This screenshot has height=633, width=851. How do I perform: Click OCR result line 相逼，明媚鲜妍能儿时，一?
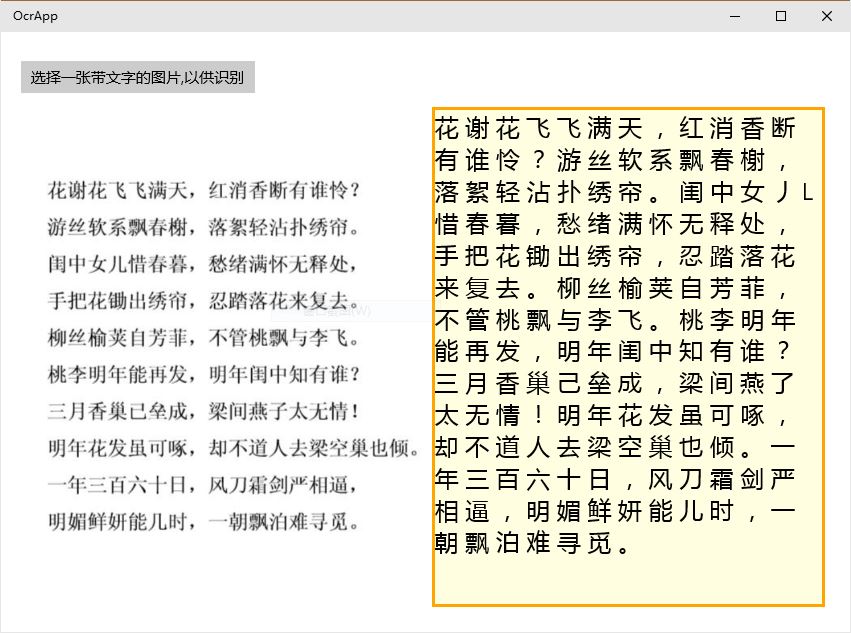[x=615, y=511]
